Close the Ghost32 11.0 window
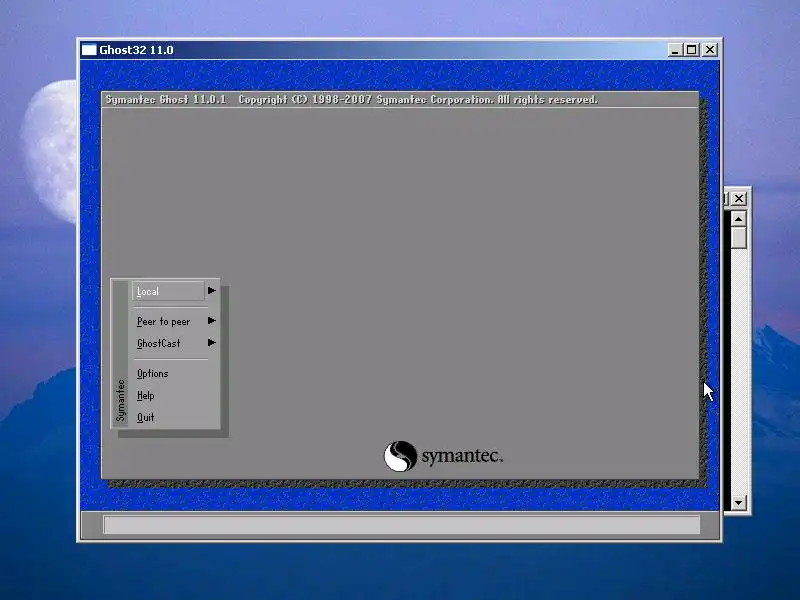The image size is (800, 600). [x=710, y=50]
